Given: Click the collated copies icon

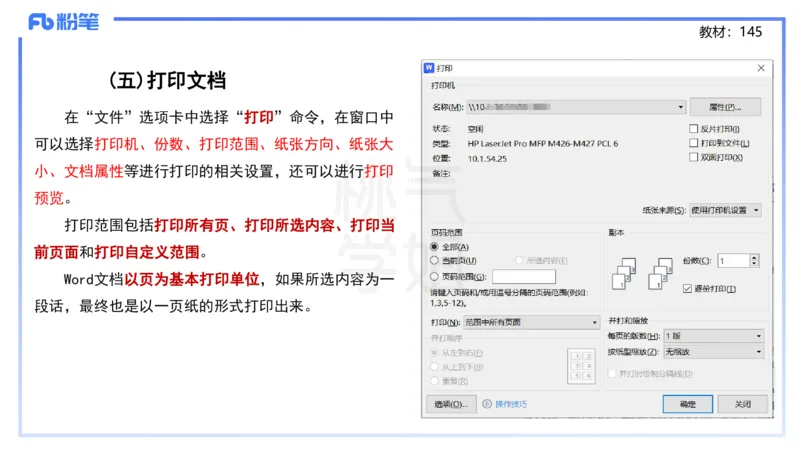Looking at the screenshot, I should 660,274.
